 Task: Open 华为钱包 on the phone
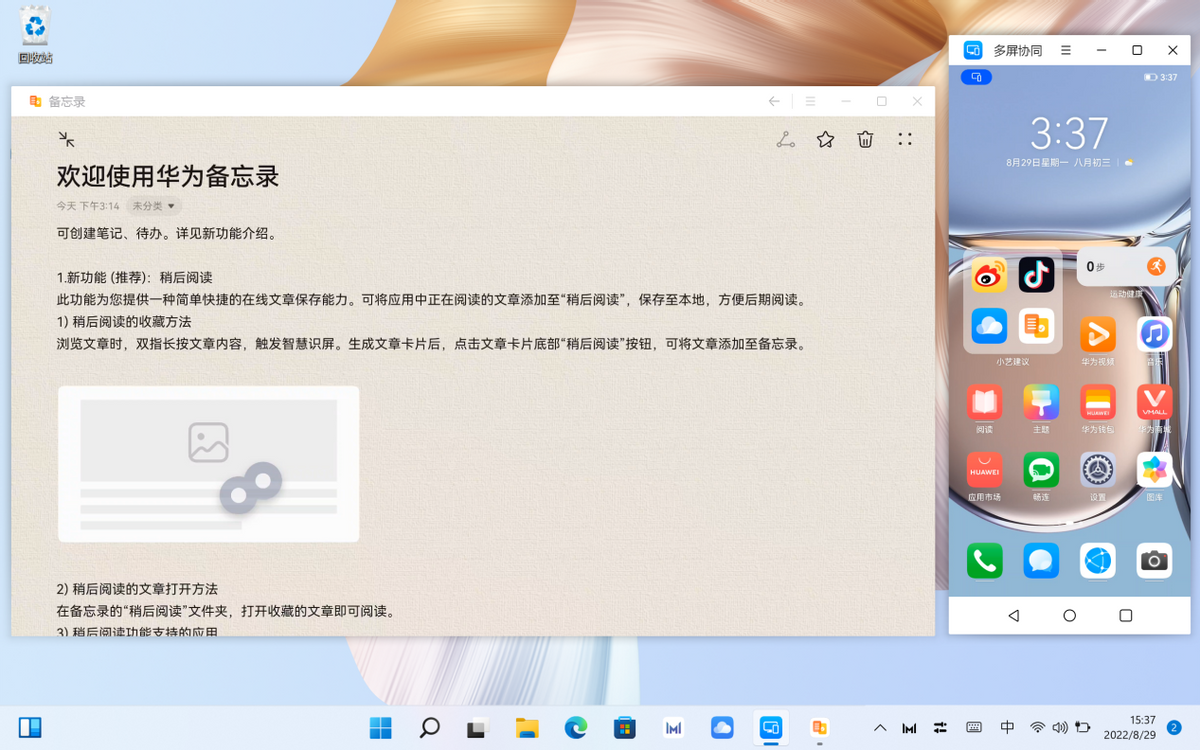pyautogui.click(x=1098, y=402)
